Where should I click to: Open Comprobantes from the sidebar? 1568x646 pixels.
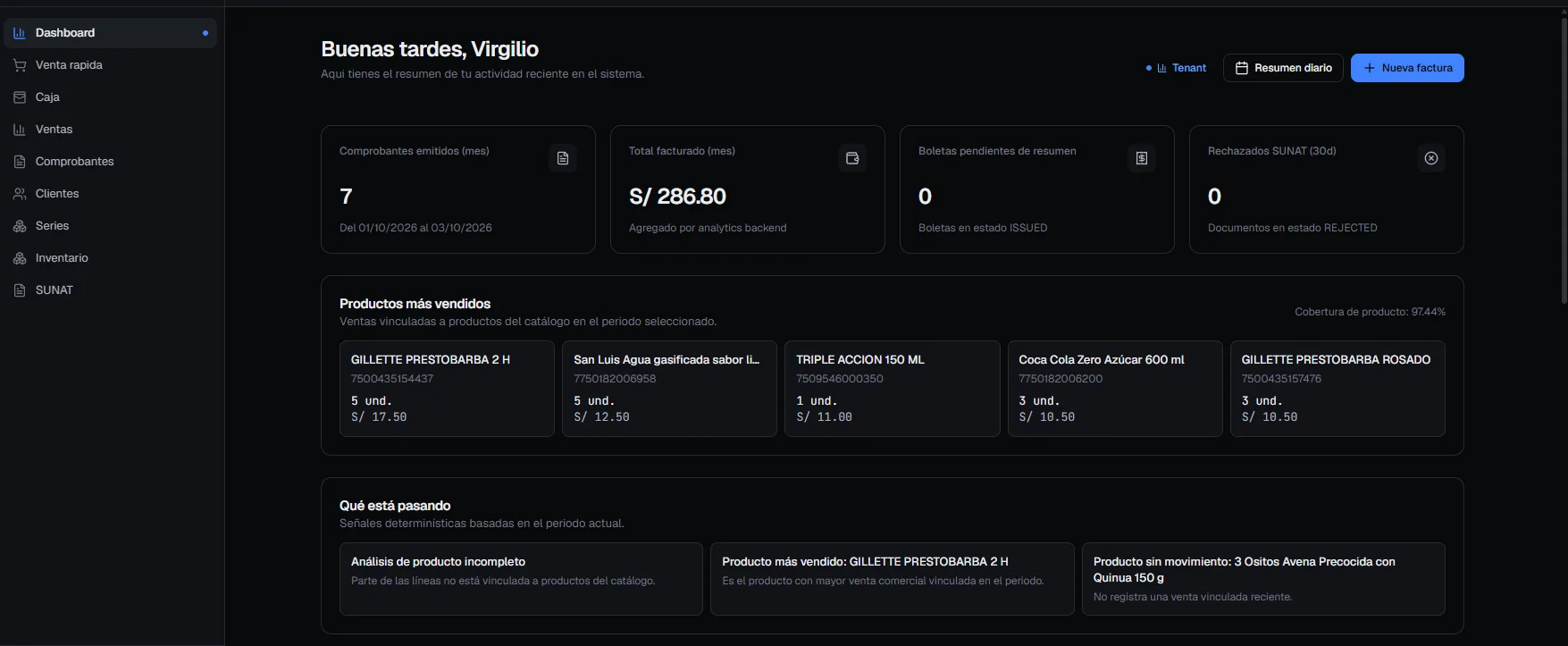point(111,162)
